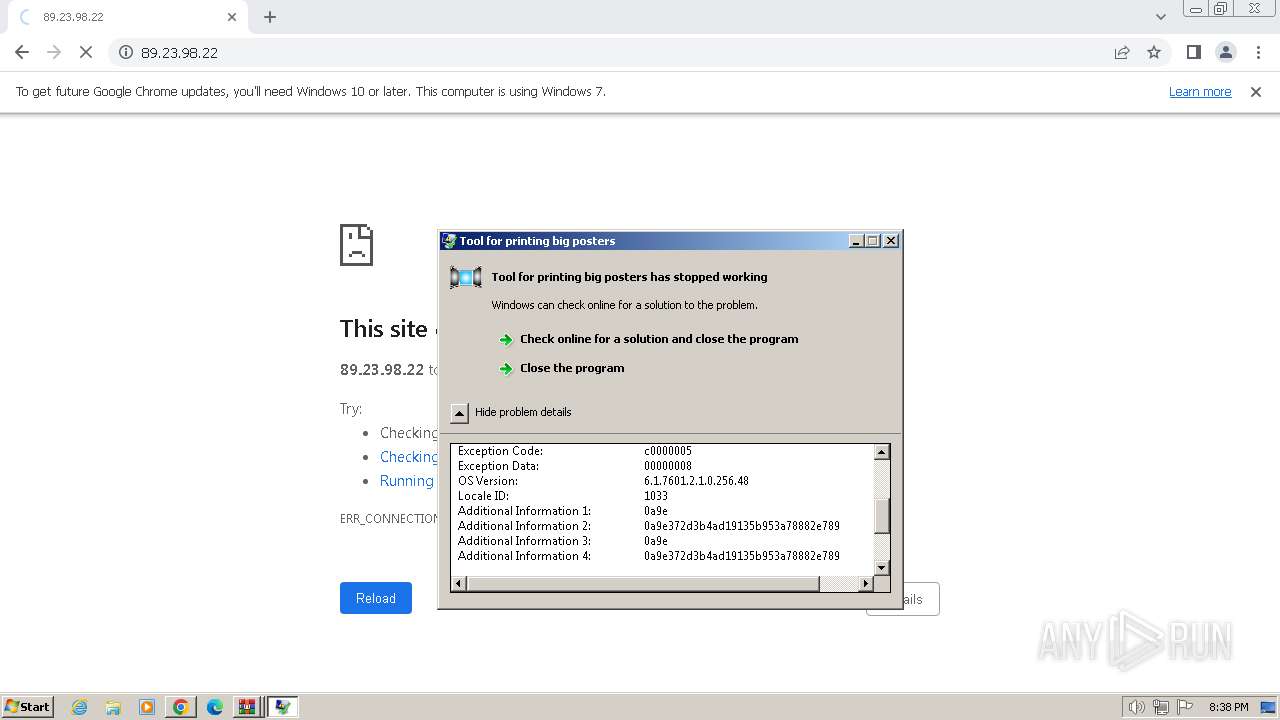Open Windows Explorer folder from taskbar

click(x=113, y=707)
